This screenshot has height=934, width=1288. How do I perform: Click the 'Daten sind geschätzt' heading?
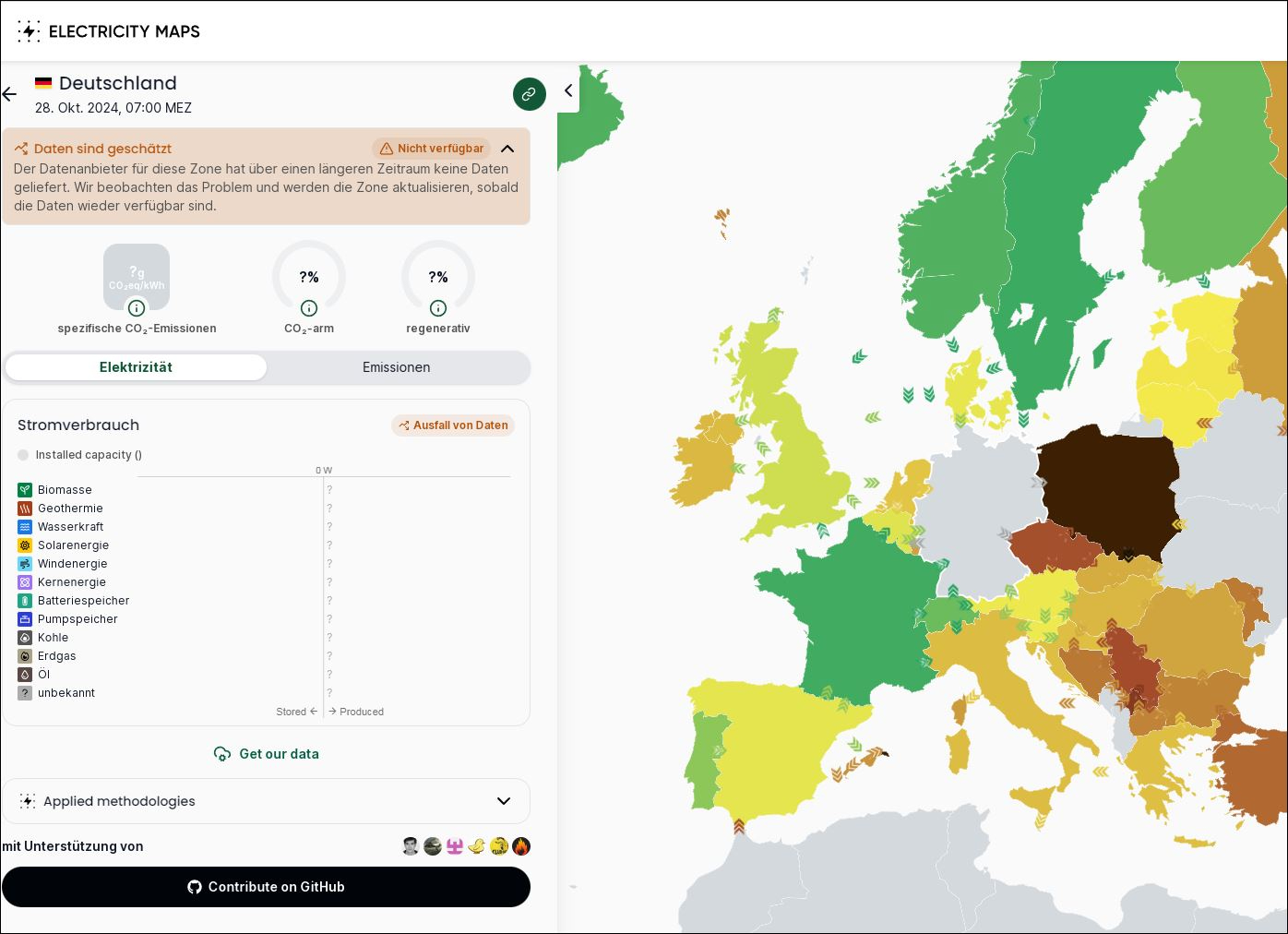pyautogui.click(x=102, y=149)
